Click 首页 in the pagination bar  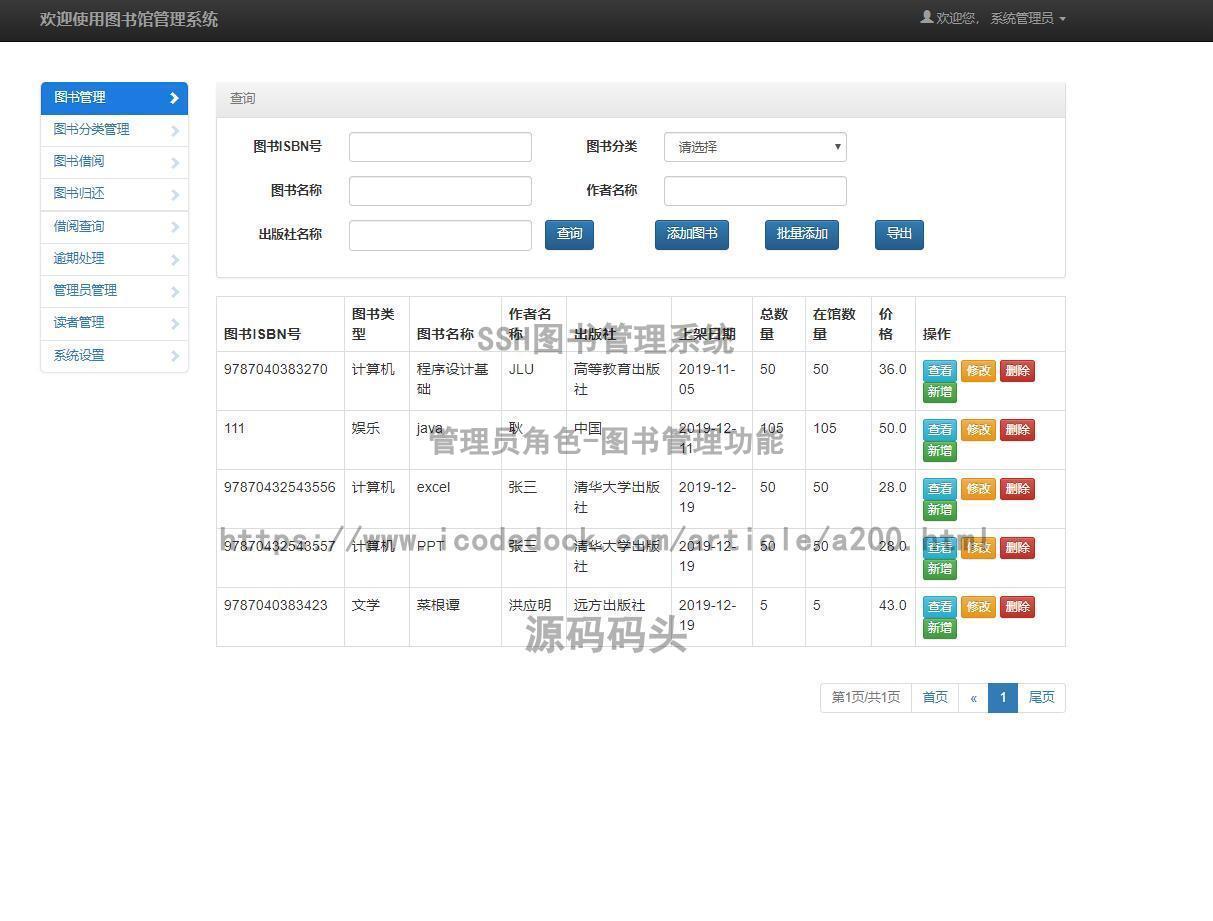click(934, 697)
